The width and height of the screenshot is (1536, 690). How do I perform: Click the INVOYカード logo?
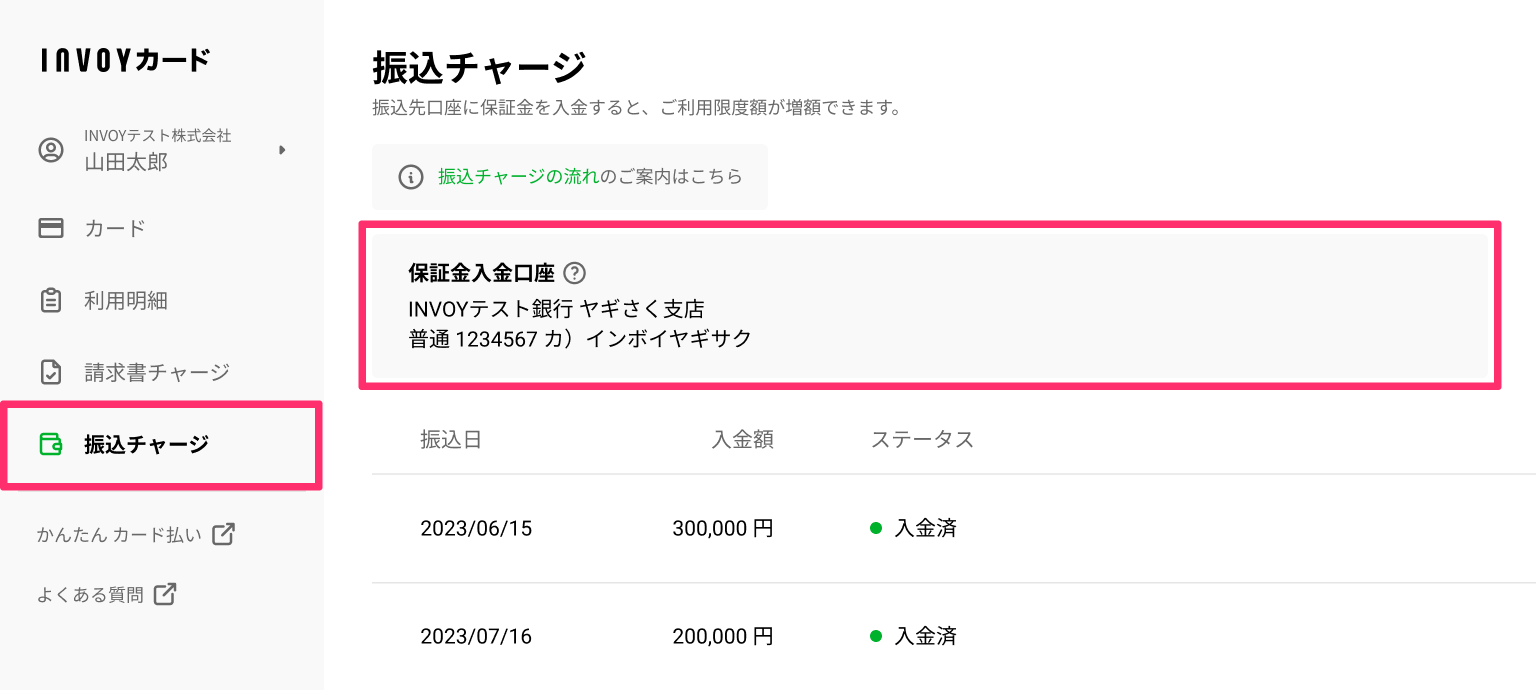coord(126,60)
